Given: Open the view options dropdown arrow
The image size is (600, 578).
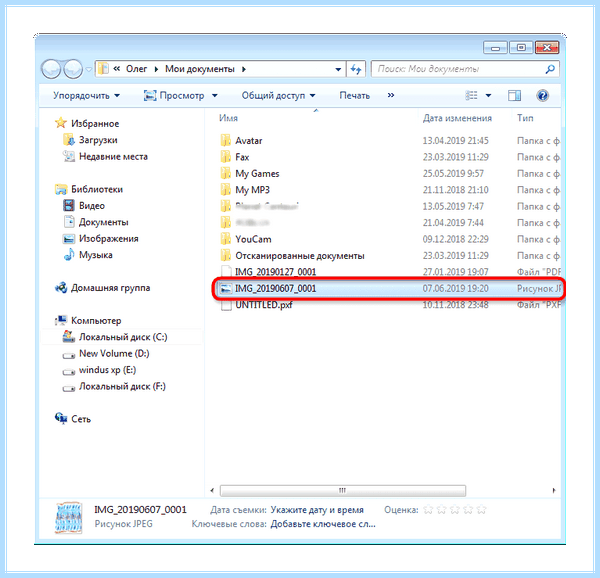Looking at the screenshot, I should (488, 95).
